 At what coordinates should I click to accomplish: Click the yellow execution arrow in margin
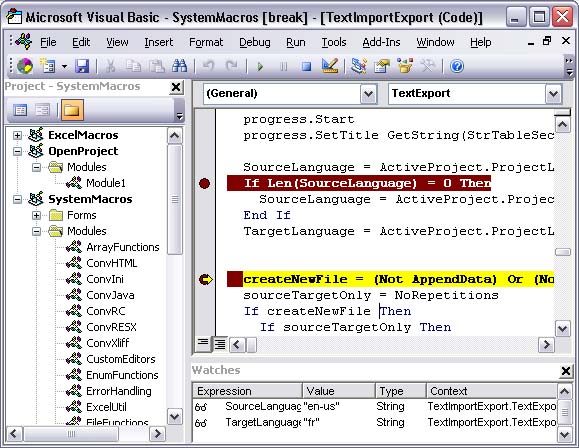(x=206, y=280)
